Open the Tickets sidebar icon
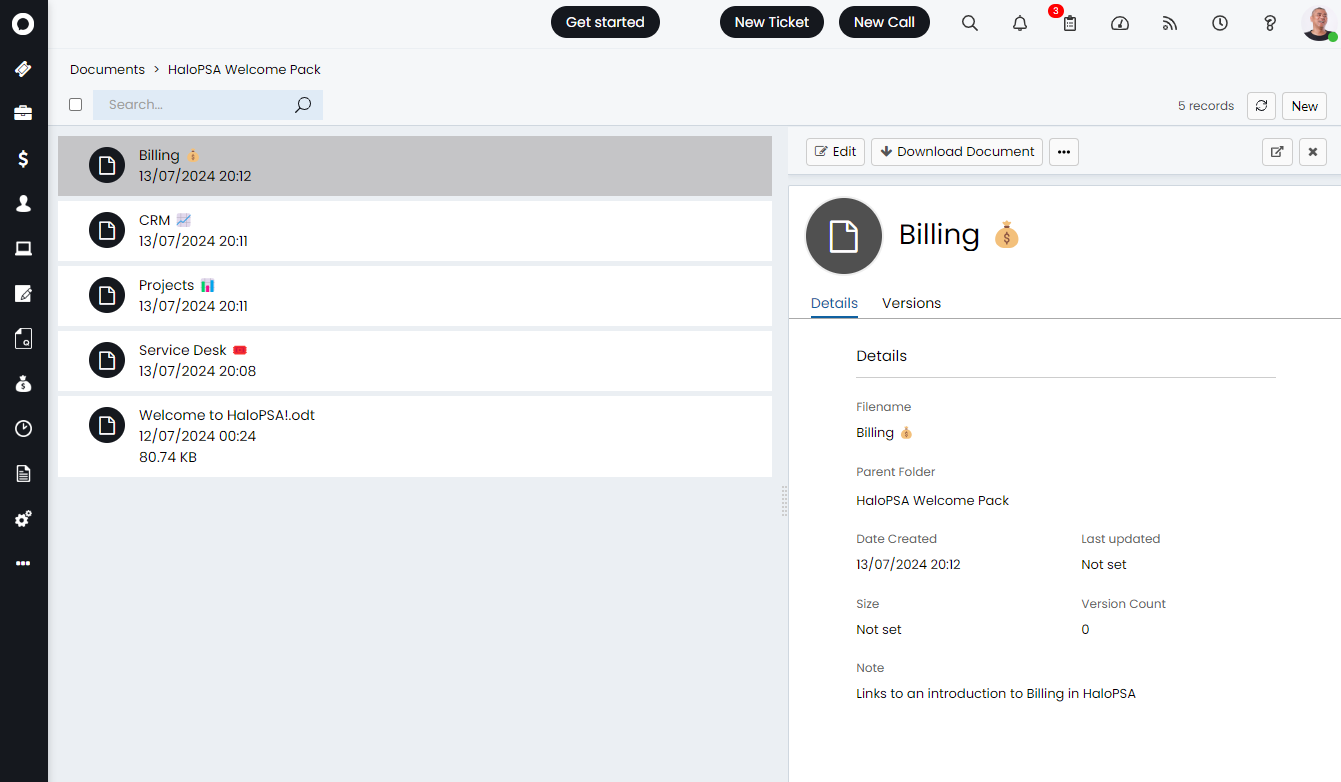 [23, 69]
